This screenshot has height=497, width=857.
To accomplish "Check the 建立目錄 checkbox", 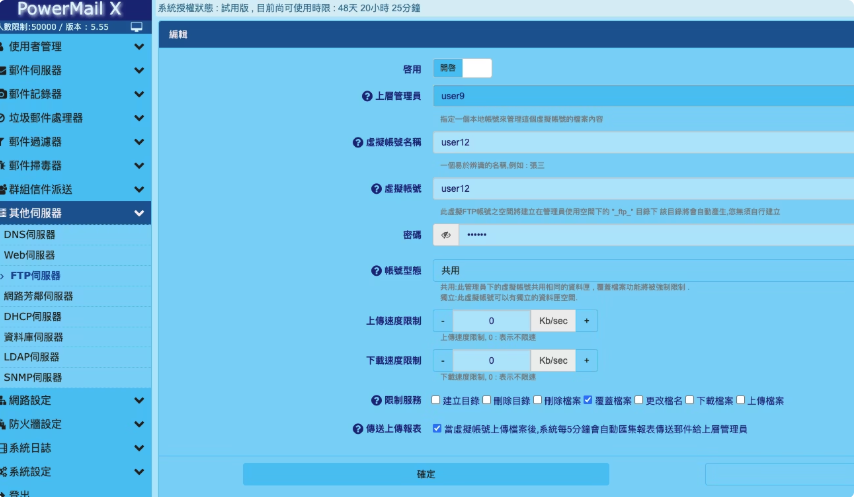I will (x=436, y=400).
